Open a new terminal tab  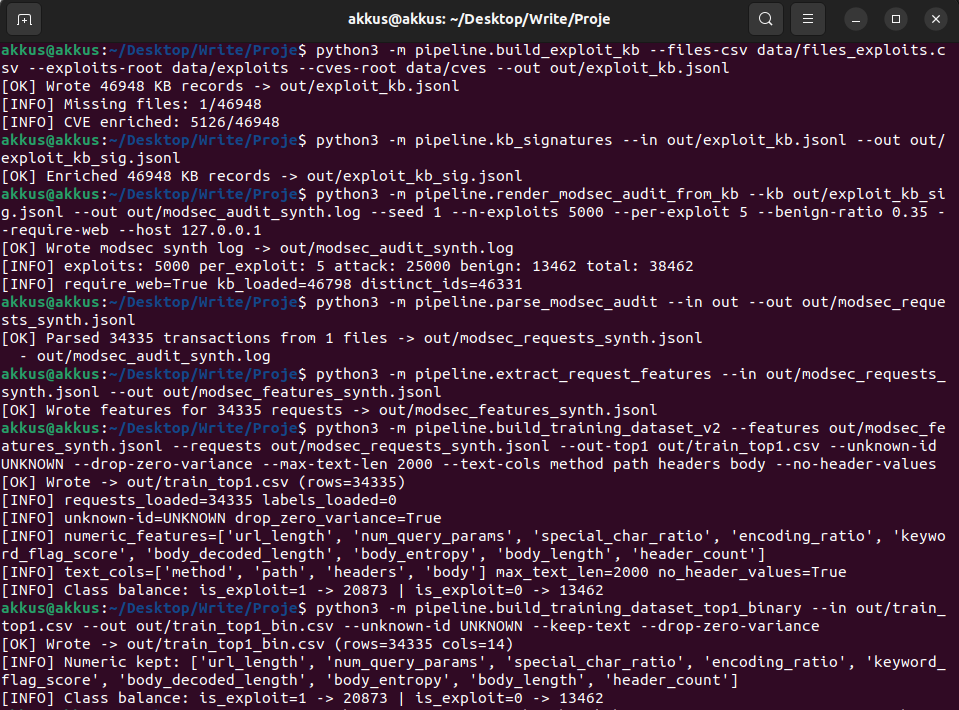(25, 19)
